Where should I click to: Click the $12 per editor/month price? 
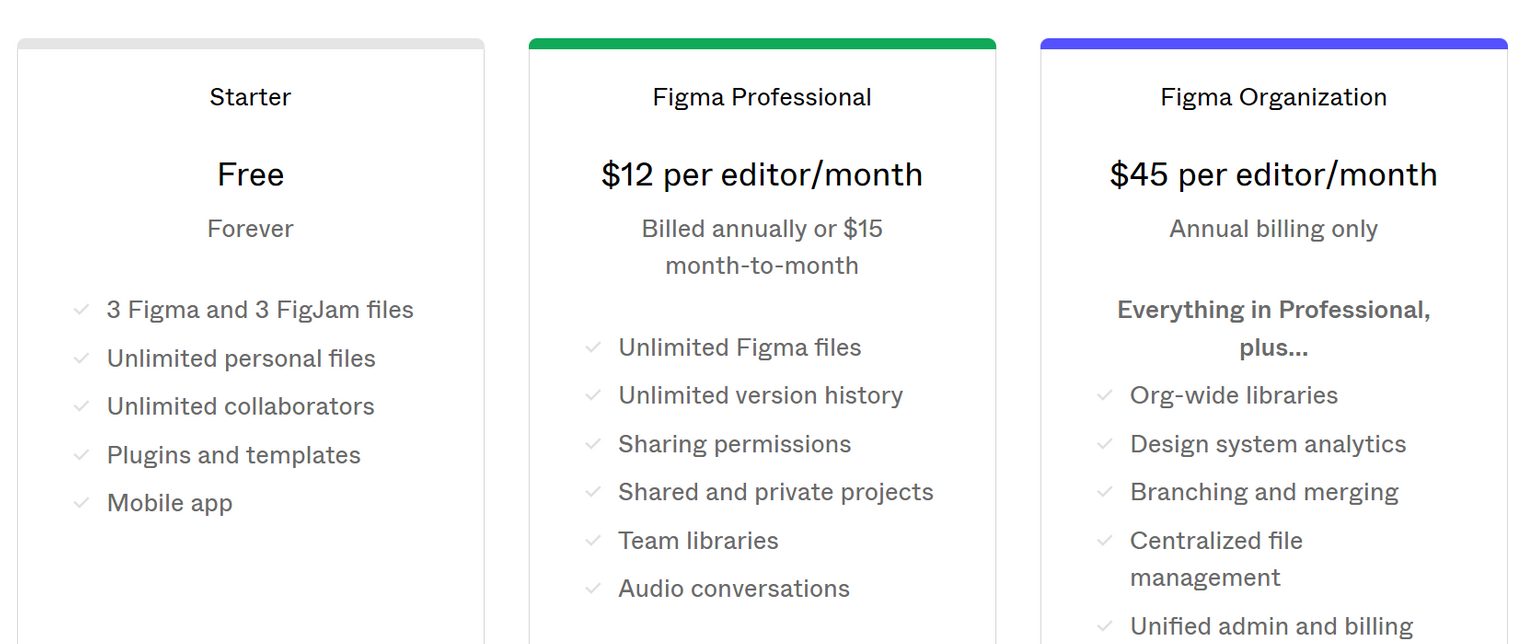(762, 175)
